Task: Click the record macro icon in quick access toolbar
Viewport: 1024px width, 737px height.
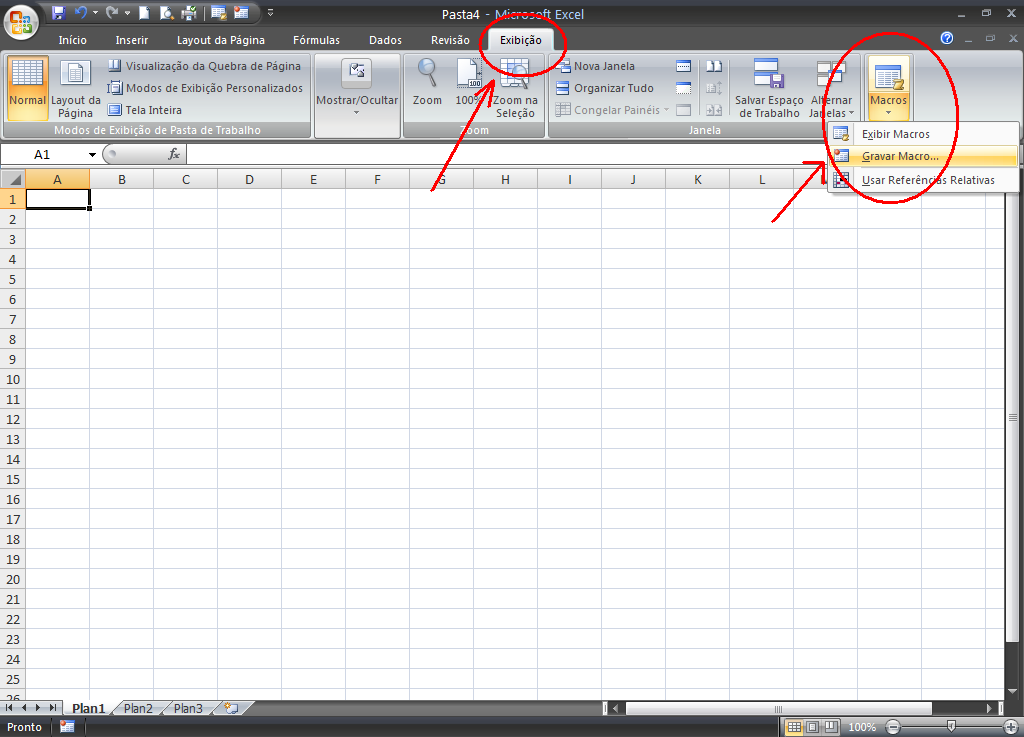Action: 242,13
